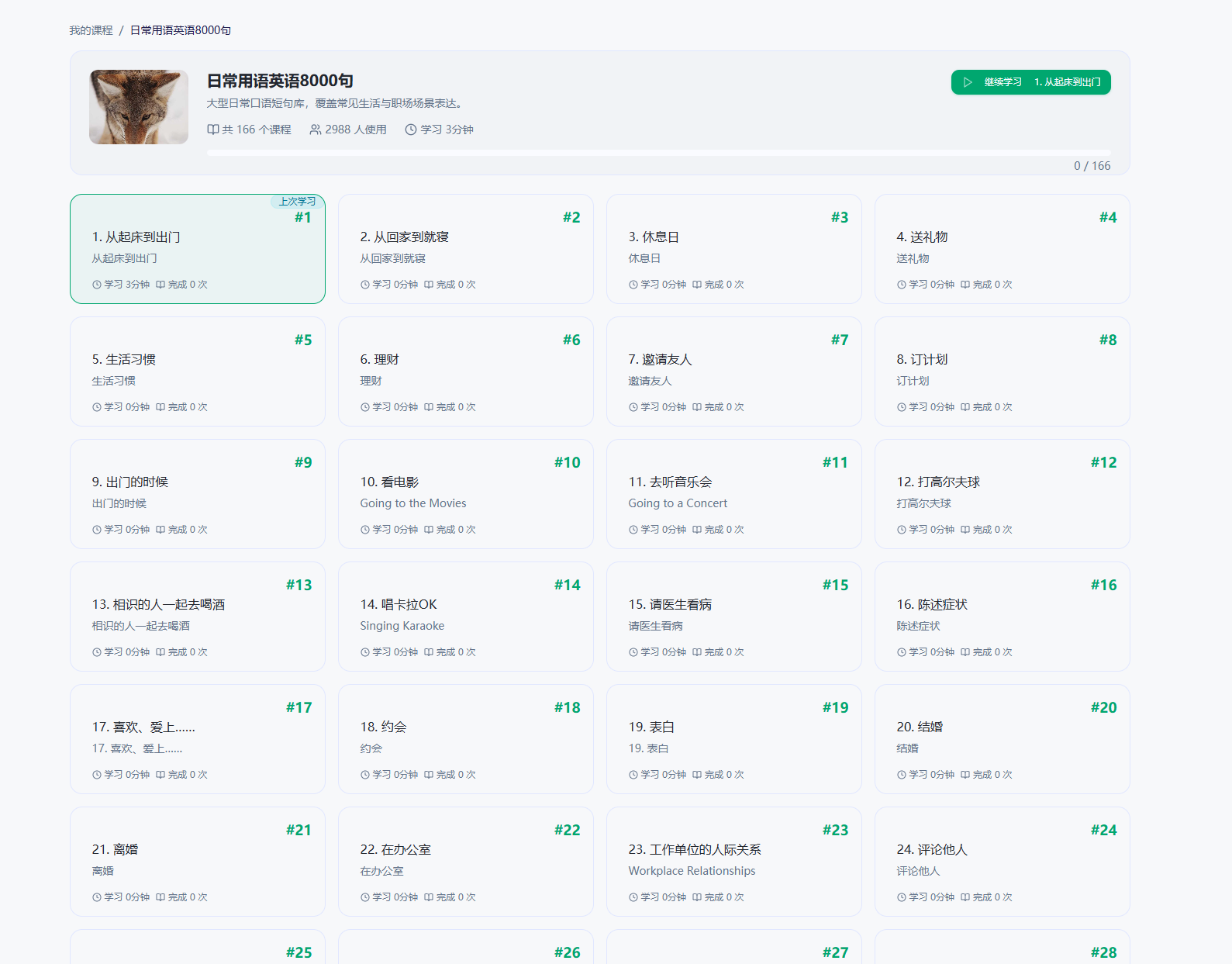Click the #3 number badge
Image resolution: width=1232 pixels, height=964 pixels.
click(x=840, y=217)
